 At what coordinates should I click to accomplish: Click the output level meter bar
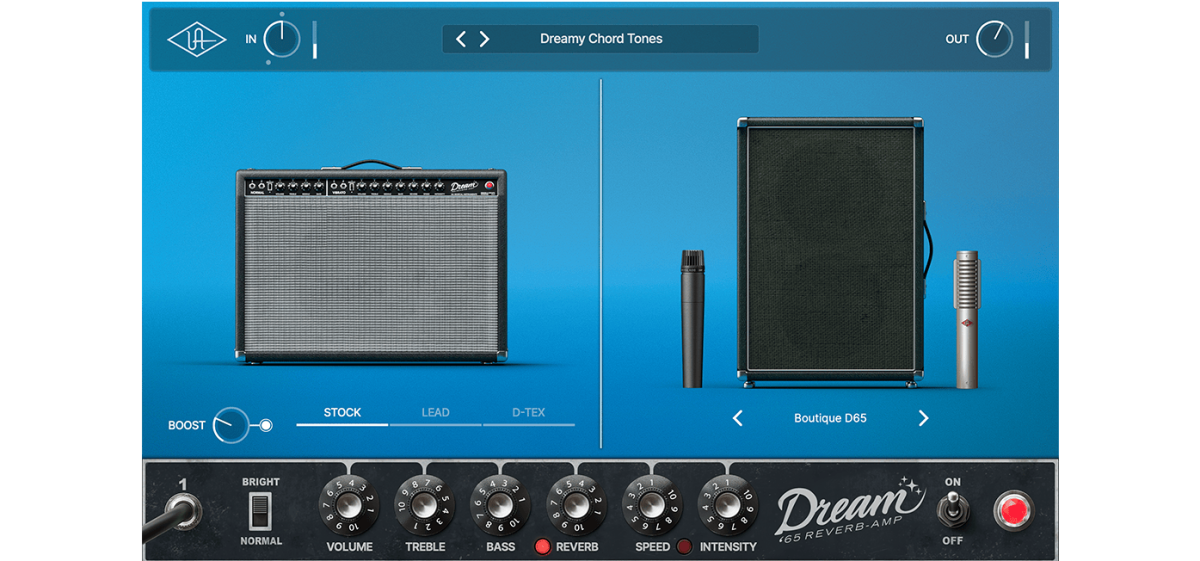1027,39
